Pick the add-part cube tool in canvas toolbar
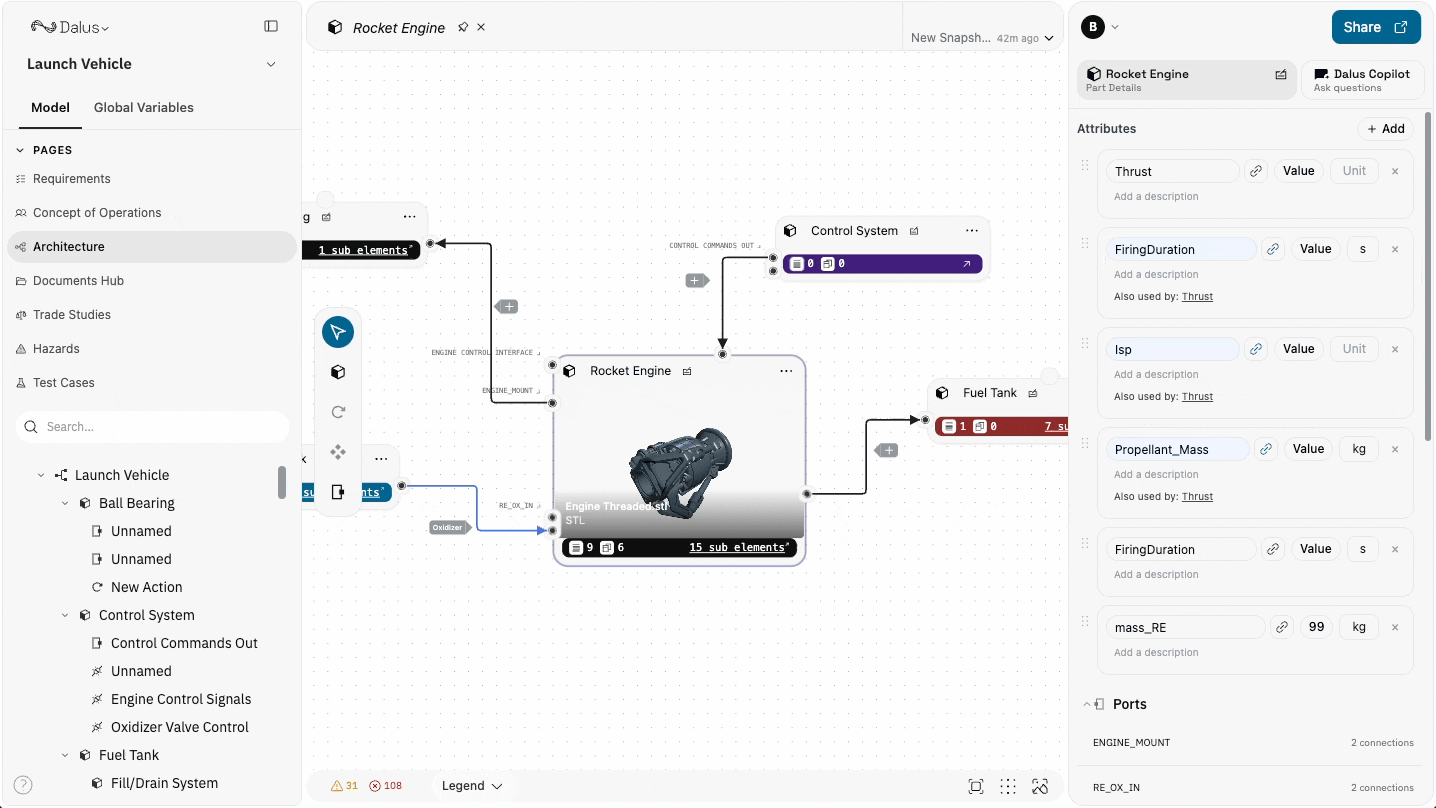This screenshot has width=1436, height=808. coord(338,372)
